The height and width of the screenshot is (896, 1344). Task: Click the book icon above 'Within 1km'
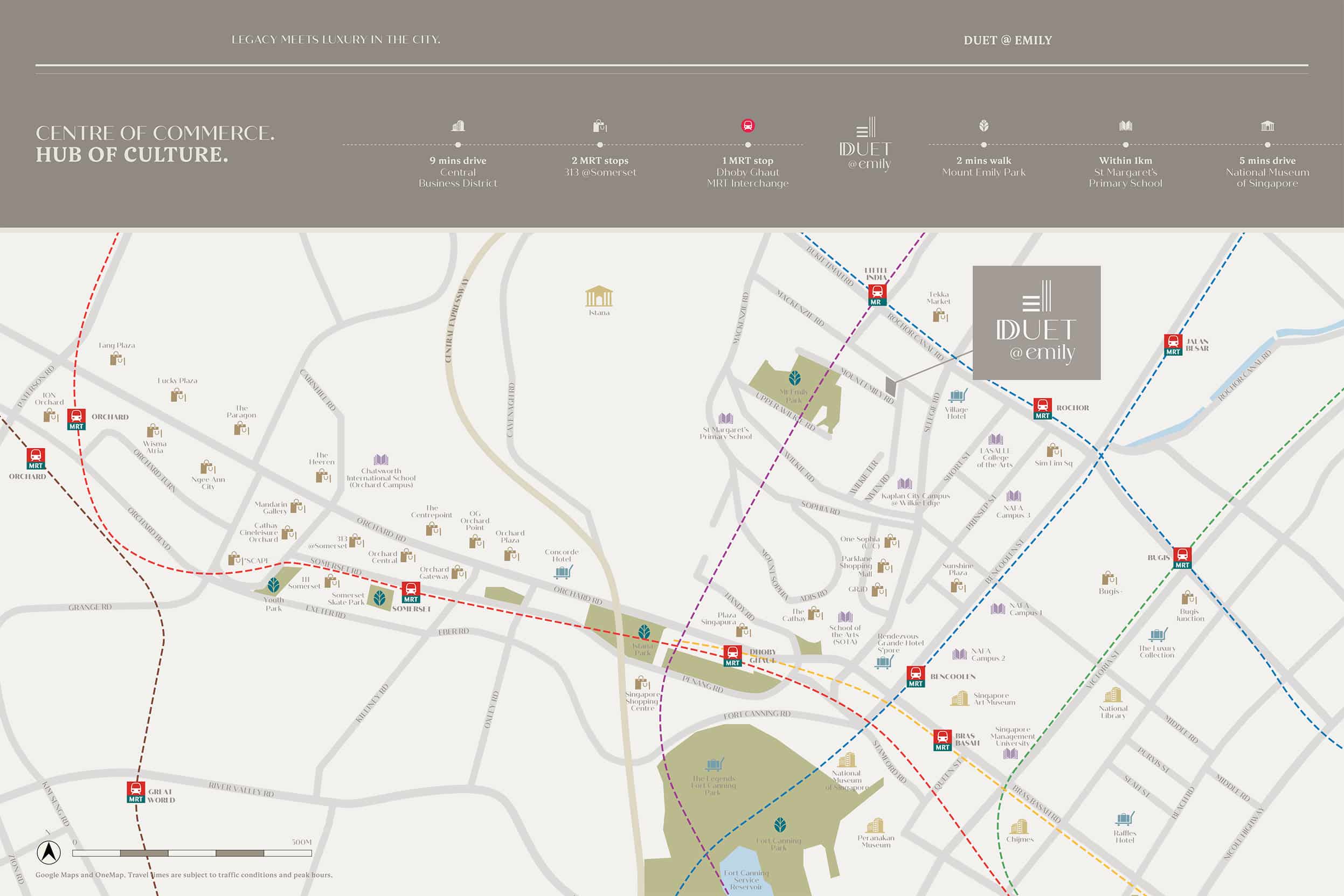(1126, 125)
